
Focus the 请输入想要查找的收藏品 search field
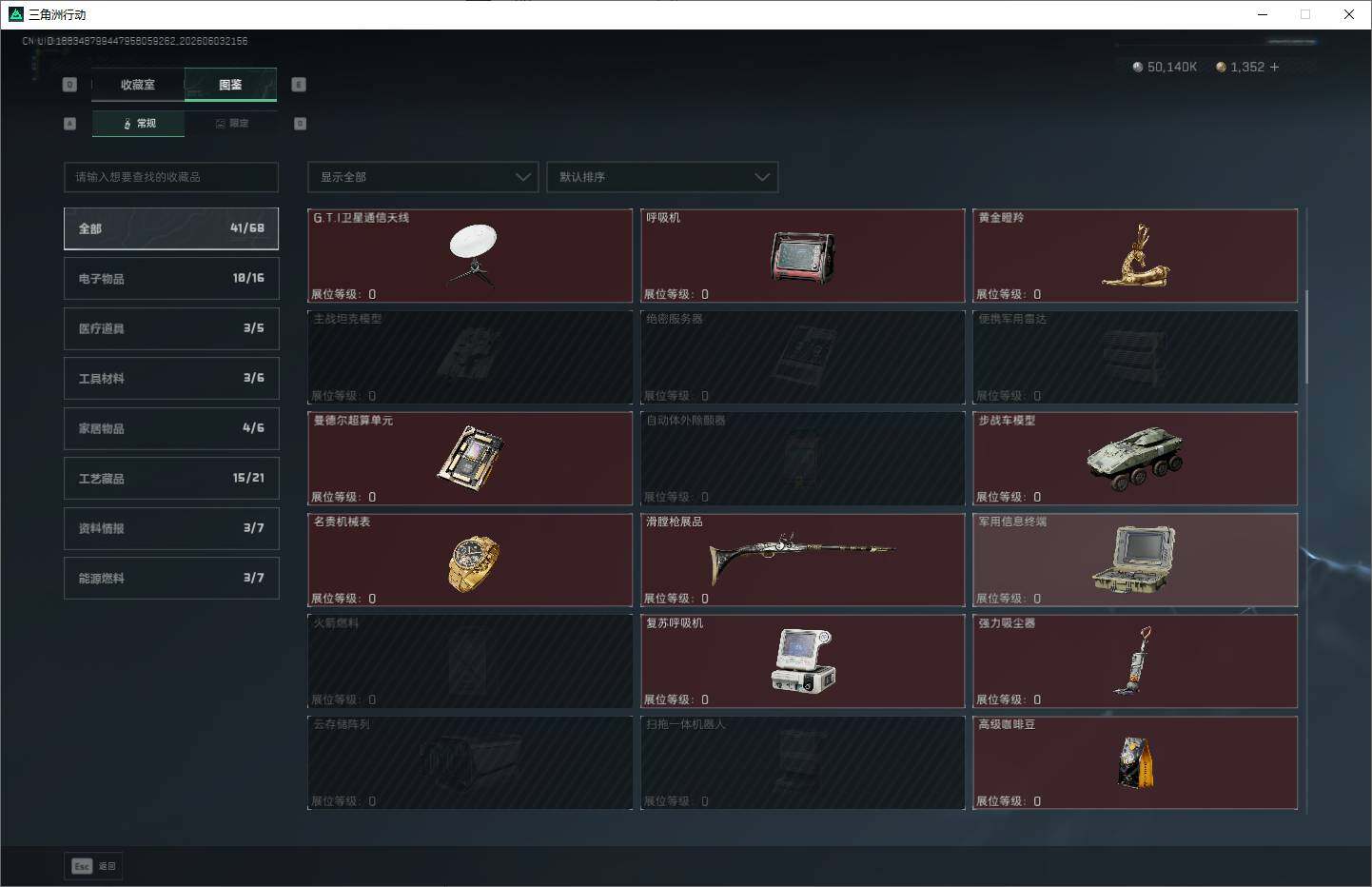(x=171, y=177)
